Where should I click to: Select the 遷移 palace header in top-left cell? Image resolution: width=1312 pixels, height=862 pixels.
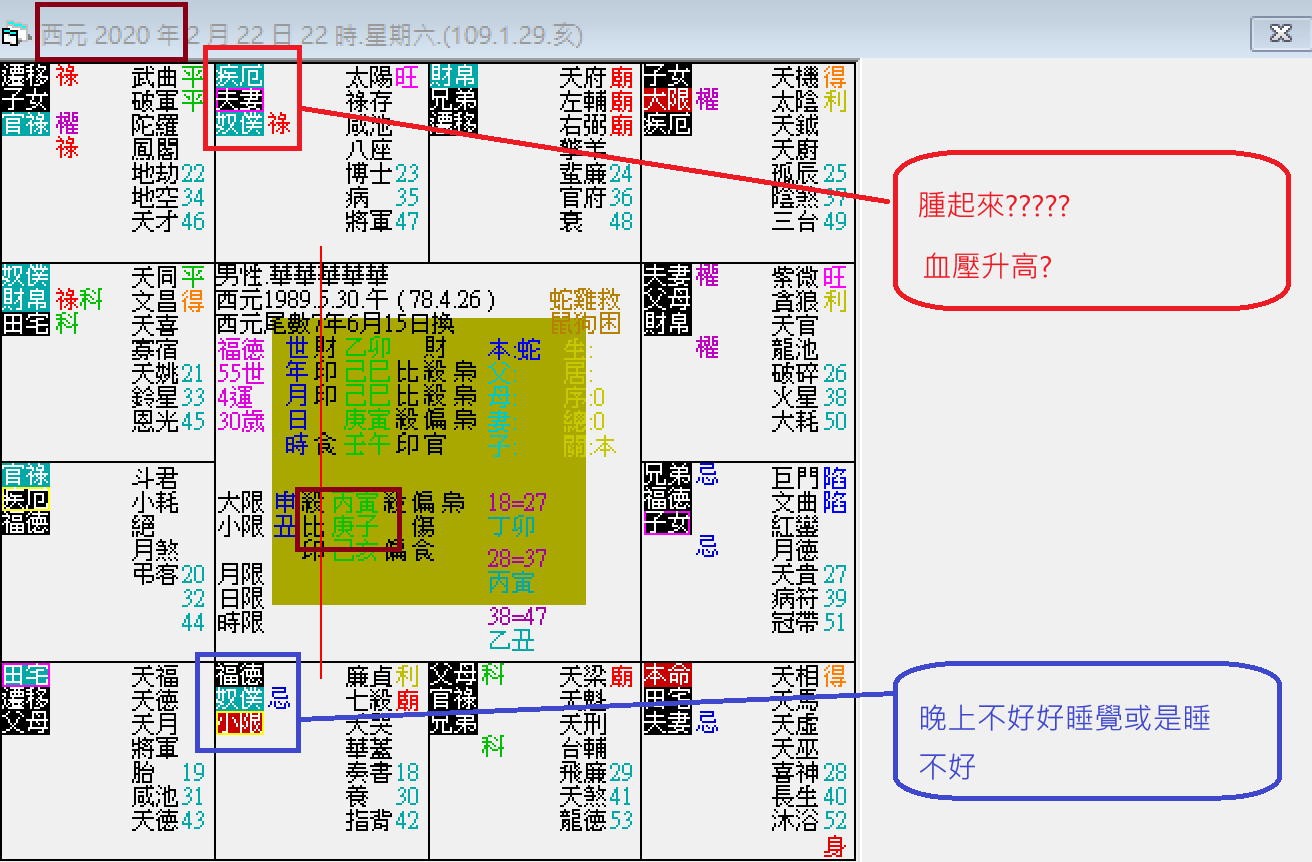(23, 73)
